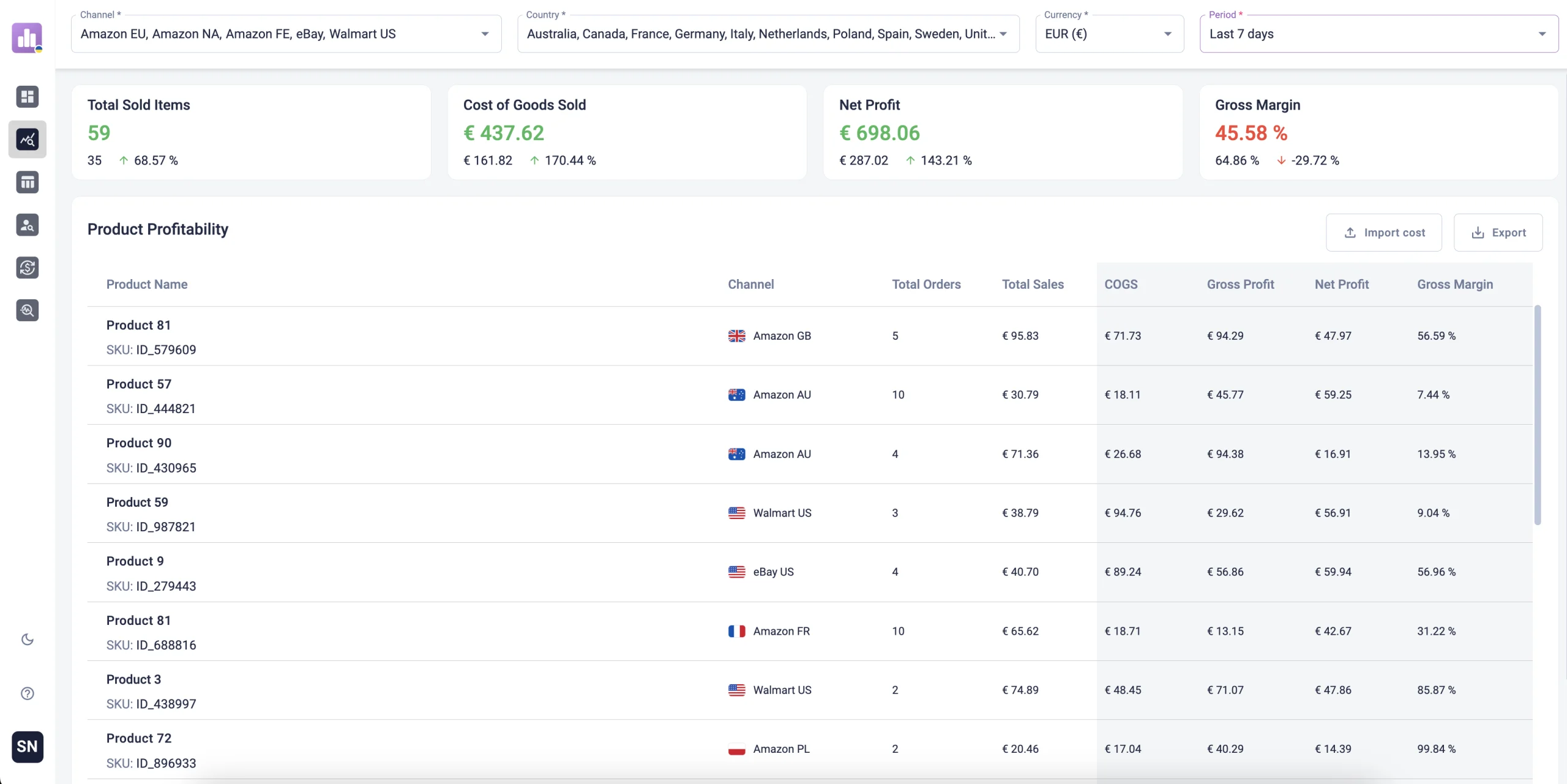
Task: Open the table view sidebar icon
Action: [x=27, y=182]
